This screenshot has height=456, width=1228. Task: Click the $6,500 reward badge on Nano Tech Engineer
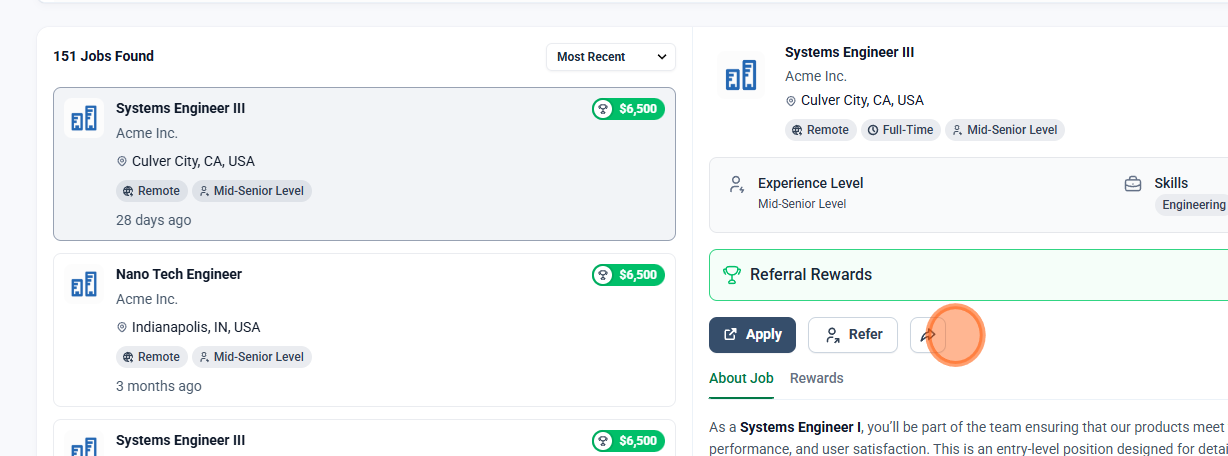pos(628,275)
